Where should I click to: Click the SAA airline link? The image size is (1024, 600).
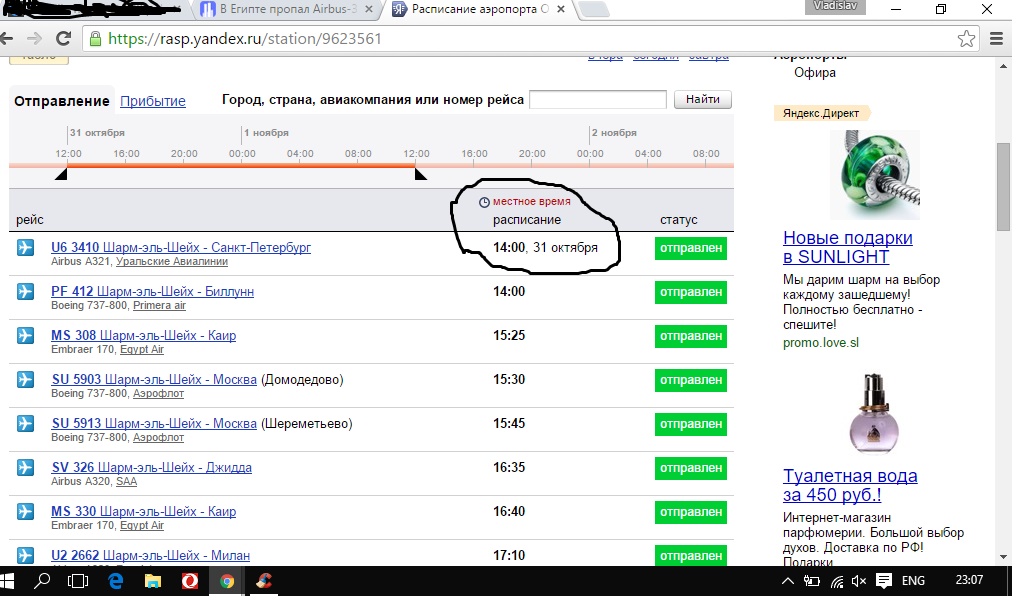(126, 481)
